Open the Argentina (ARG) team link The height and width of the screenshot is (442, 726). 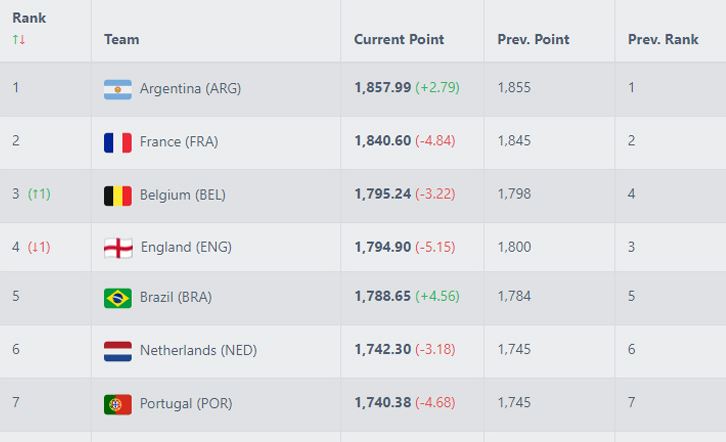190,88
